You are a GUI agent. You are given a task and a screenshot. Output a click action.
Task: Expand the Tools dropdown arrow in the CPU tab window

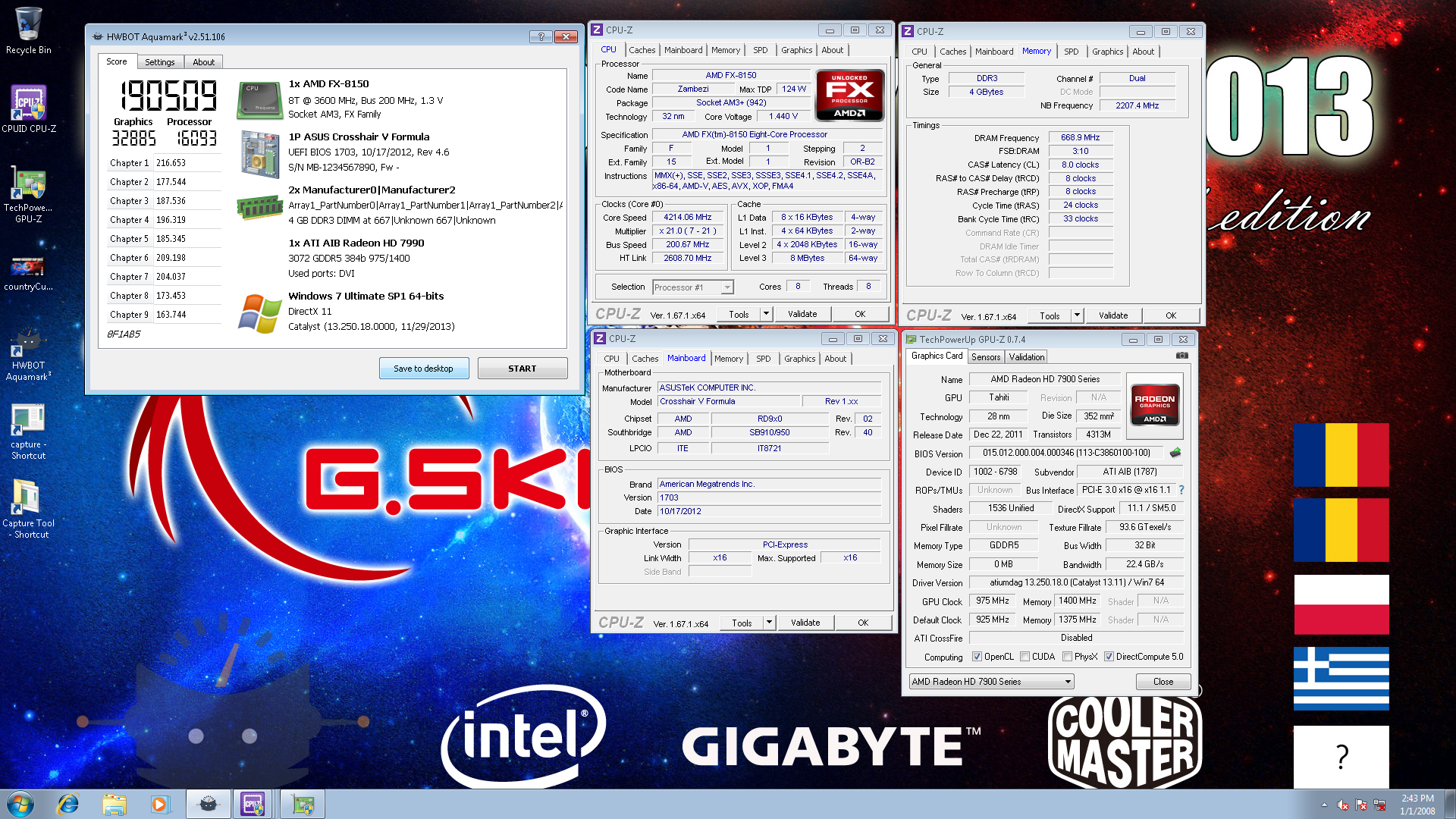pyautogui.click(x=766, y=314)
